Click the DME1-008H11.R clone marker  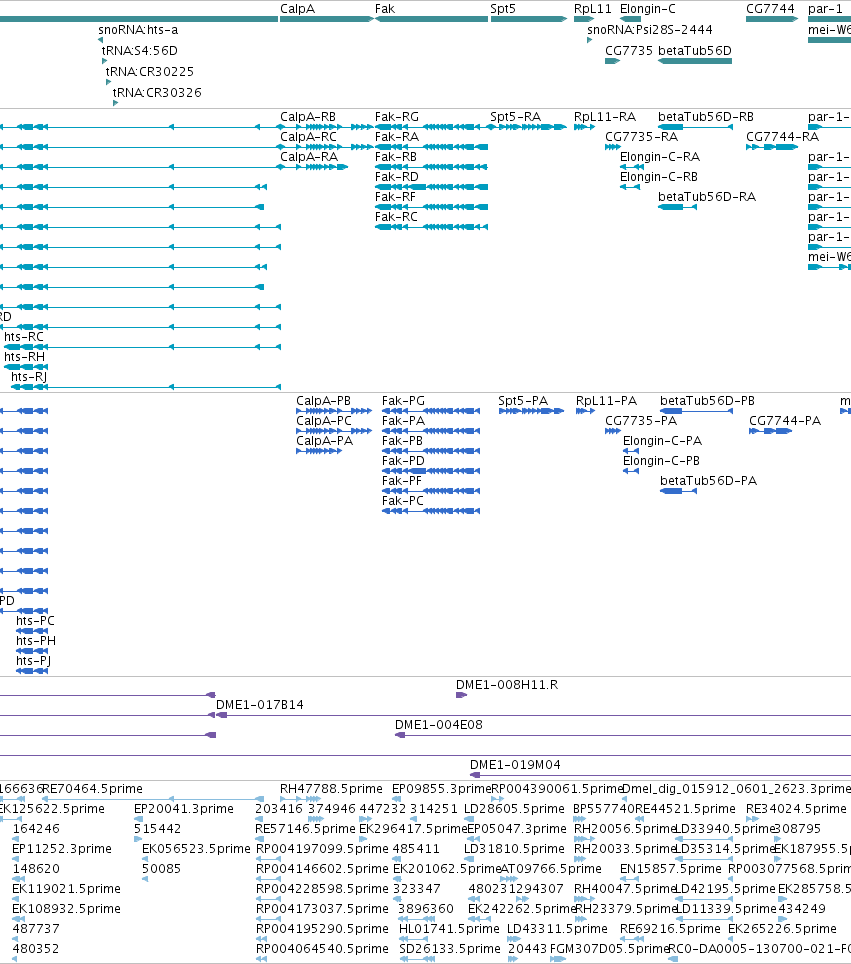461,695
